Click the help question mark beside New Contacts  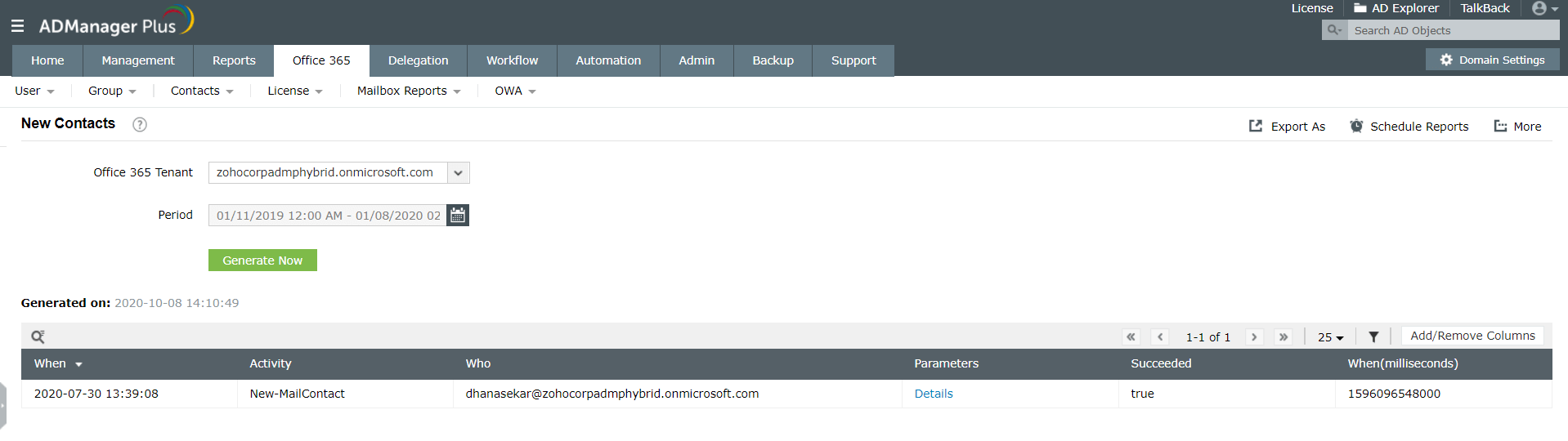140,124
